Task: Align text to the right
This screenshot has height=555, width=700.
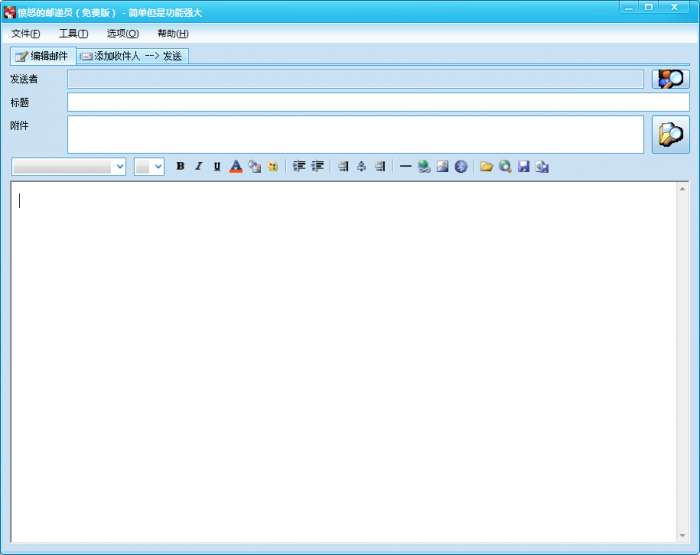Action: tap(380, 167)
